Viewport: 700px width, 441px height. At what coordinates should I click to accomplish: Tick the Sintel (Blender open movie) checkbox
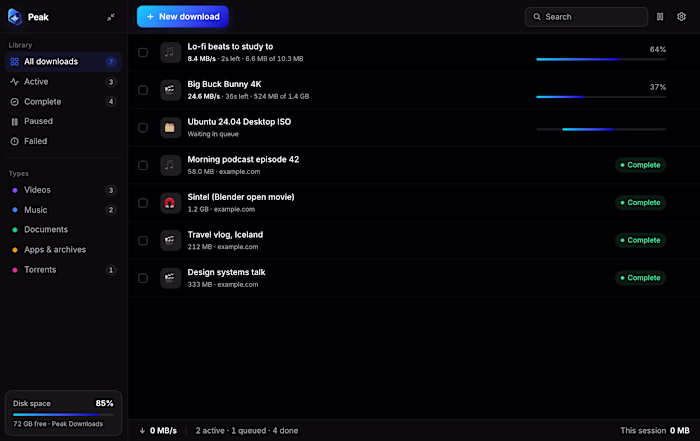[x=143, y=203]
